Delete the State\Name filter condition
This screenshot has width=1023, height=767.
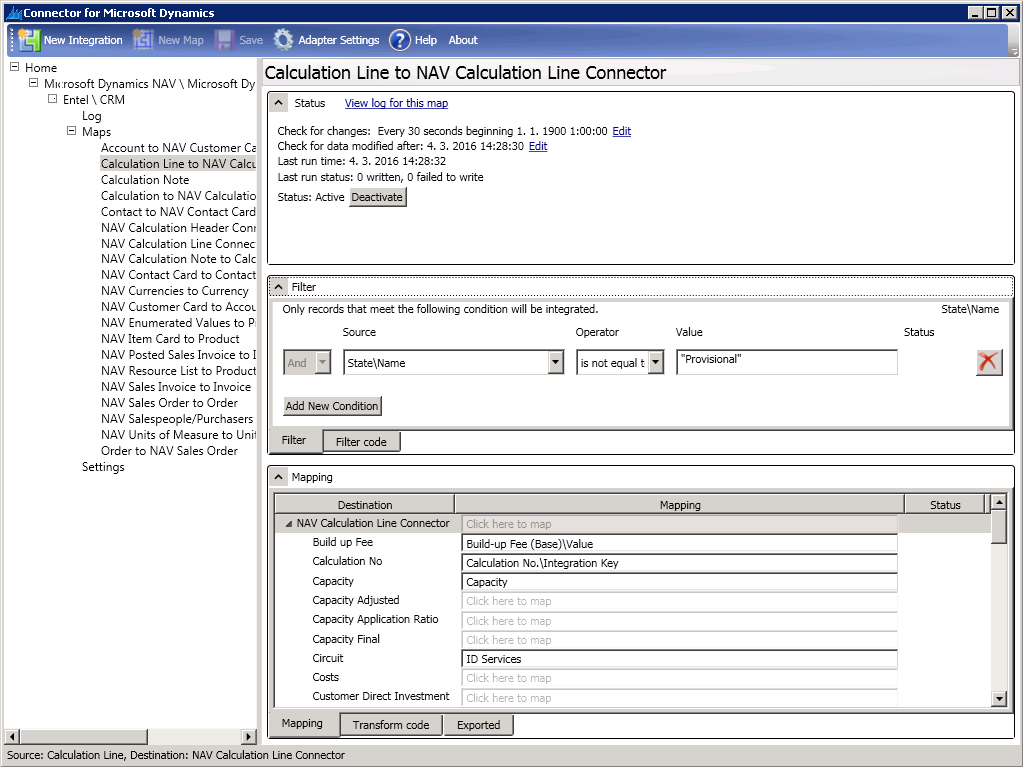988,362
